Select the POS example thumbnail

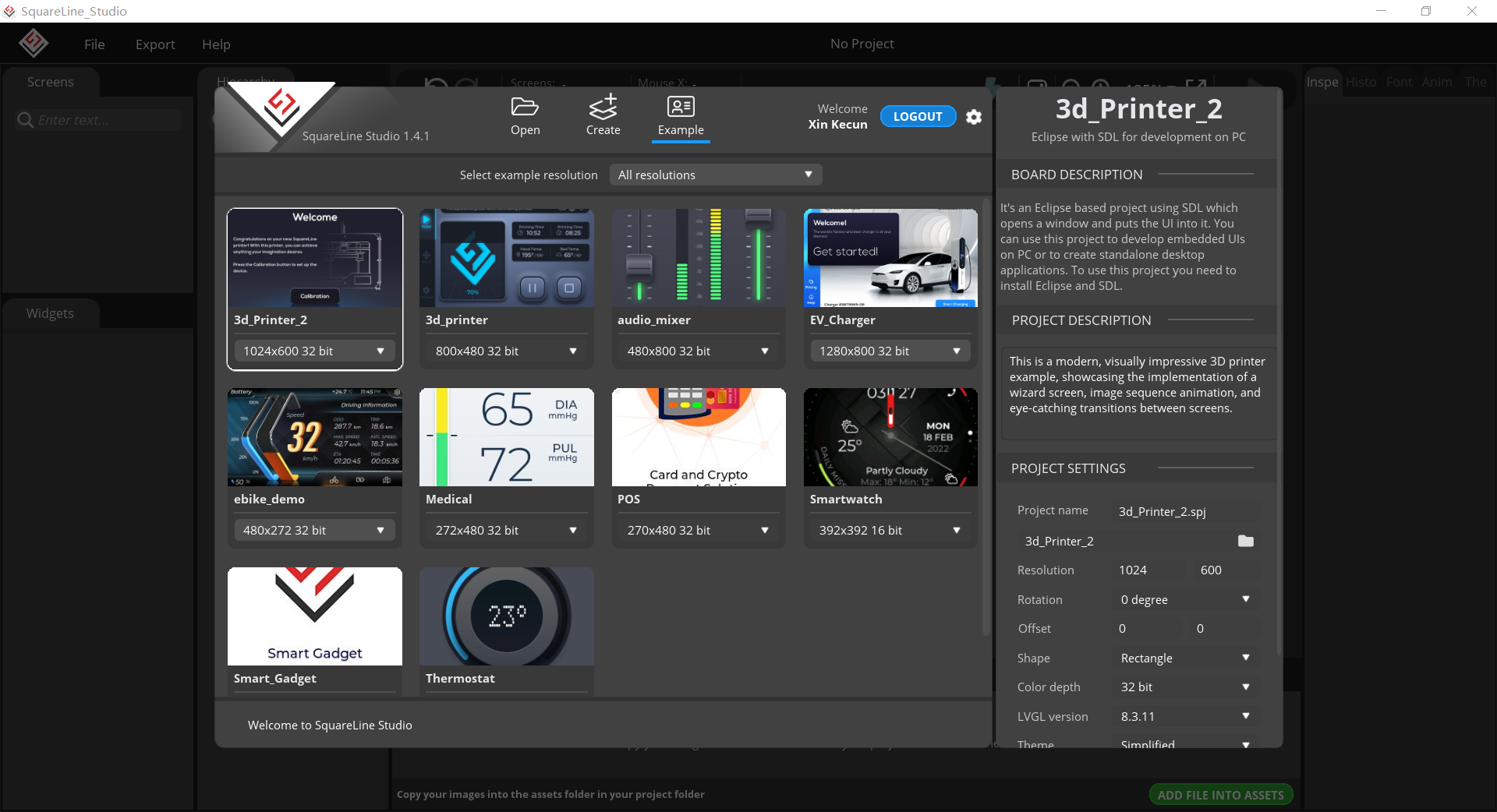(x=699, y=437)
